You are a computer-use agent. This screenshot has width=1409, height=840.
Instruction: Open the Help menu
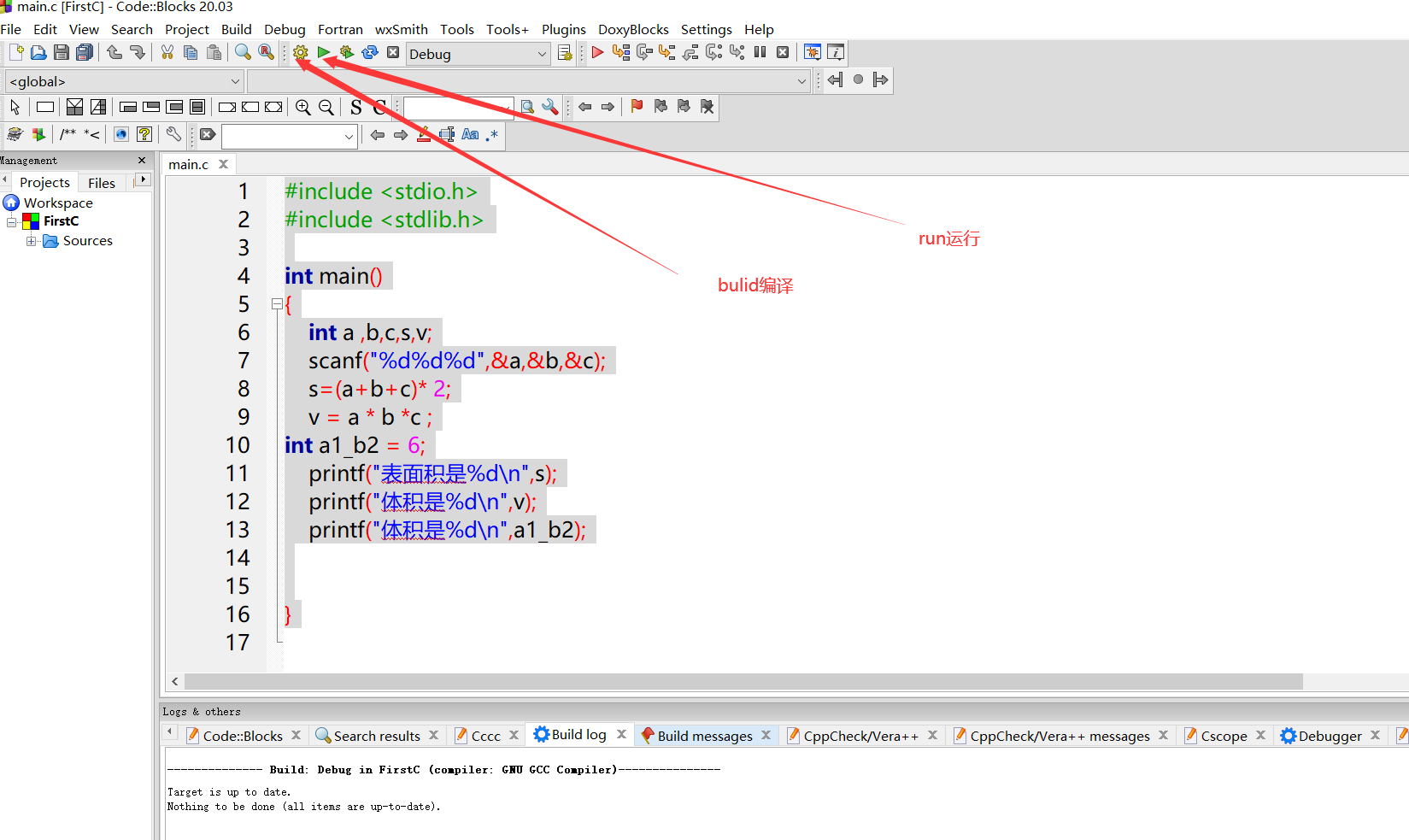pos(759,29)
